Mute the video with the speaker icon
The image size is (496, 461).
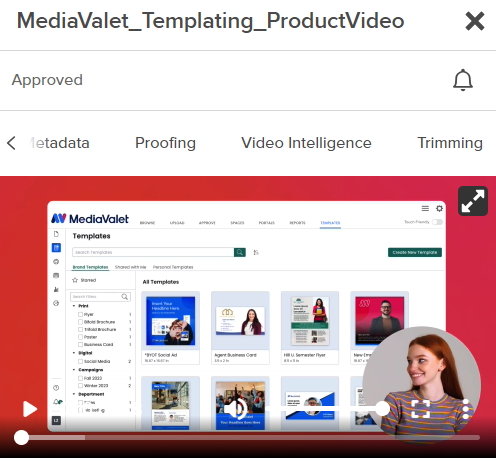click(x=235, y=408)
